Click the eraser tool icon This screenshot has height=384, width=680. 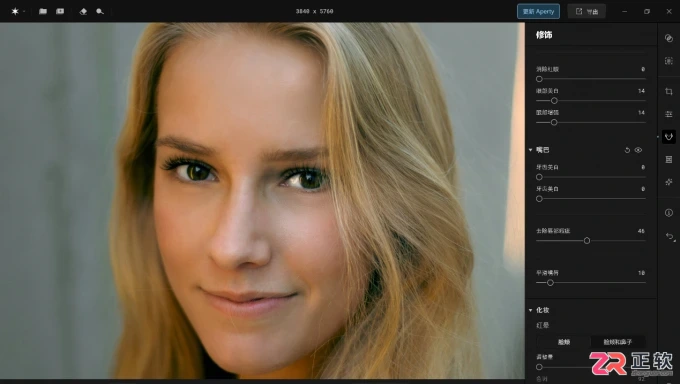83,11
